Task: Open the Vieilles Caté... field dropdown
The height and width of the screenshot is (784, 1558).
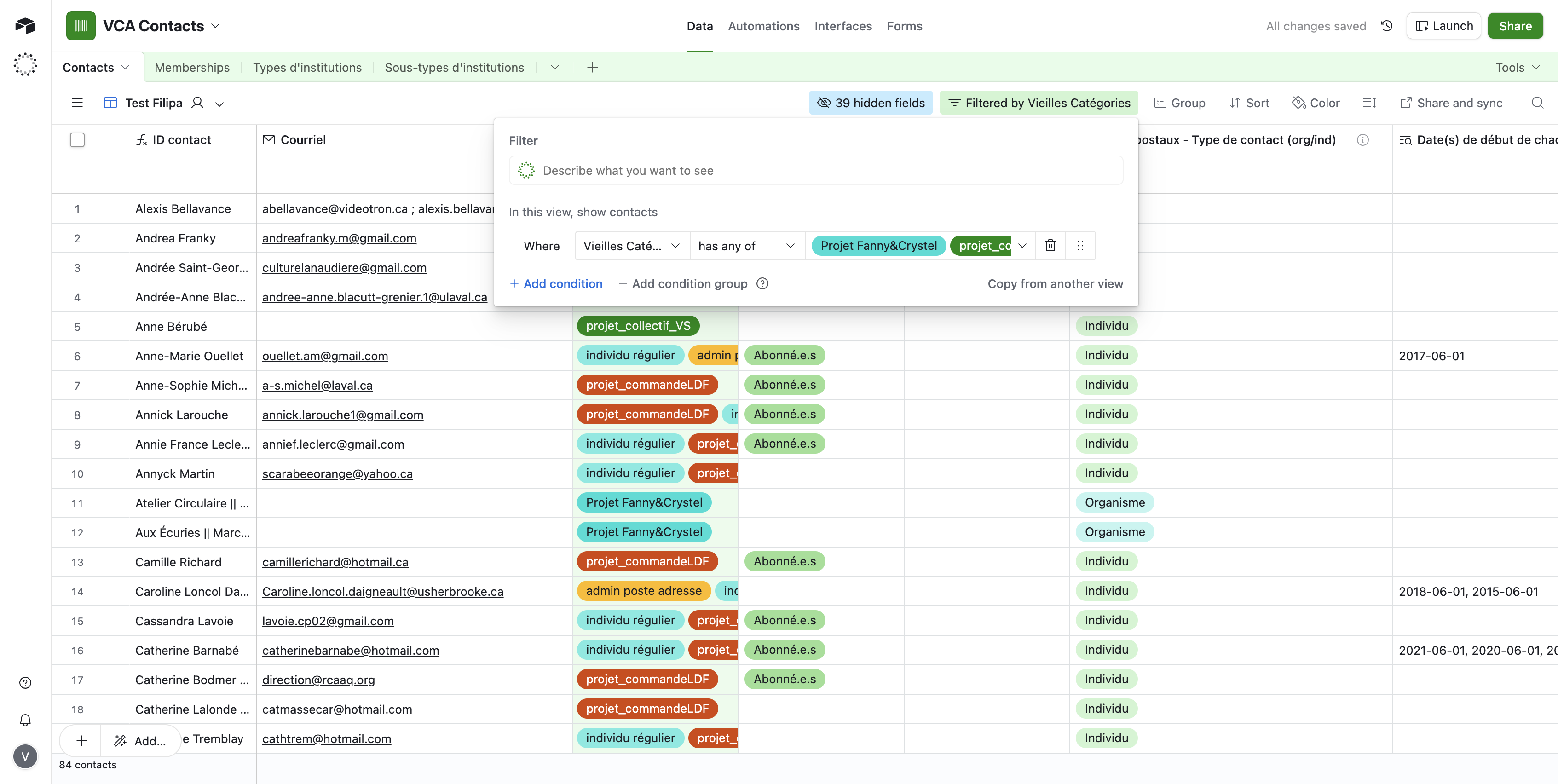Action: [x=631, y=246]
